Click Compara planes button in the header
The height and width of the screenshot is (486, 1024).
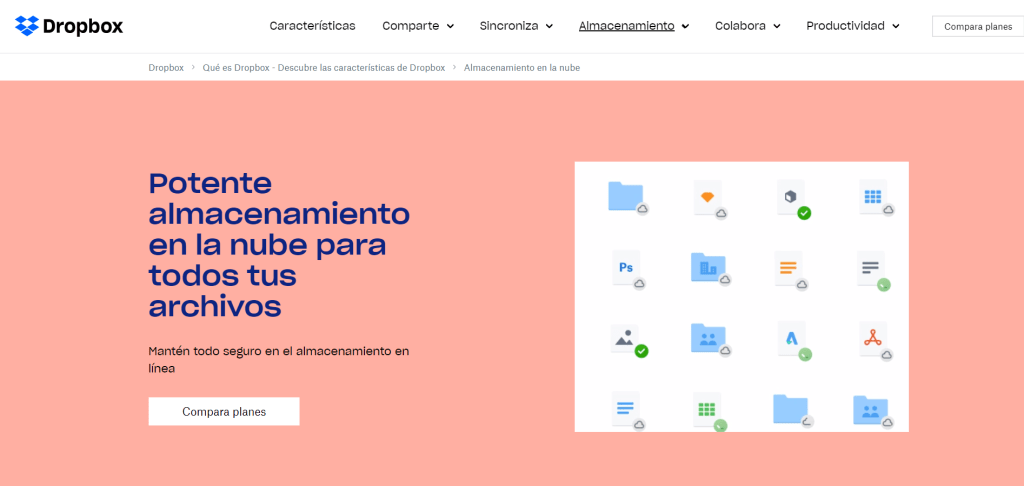(977, 27)
